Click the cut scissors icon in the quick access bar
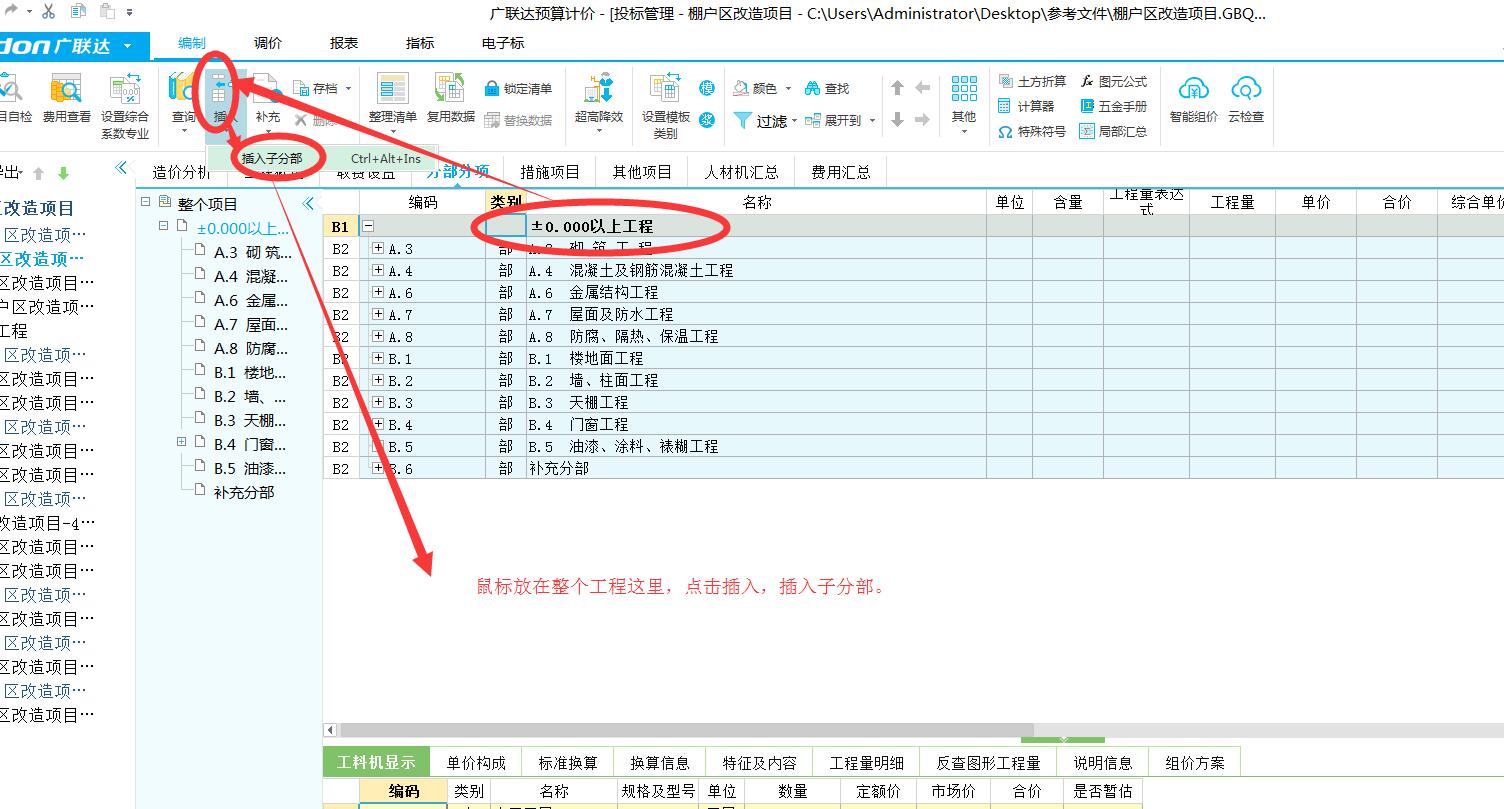 pos(48,12)
